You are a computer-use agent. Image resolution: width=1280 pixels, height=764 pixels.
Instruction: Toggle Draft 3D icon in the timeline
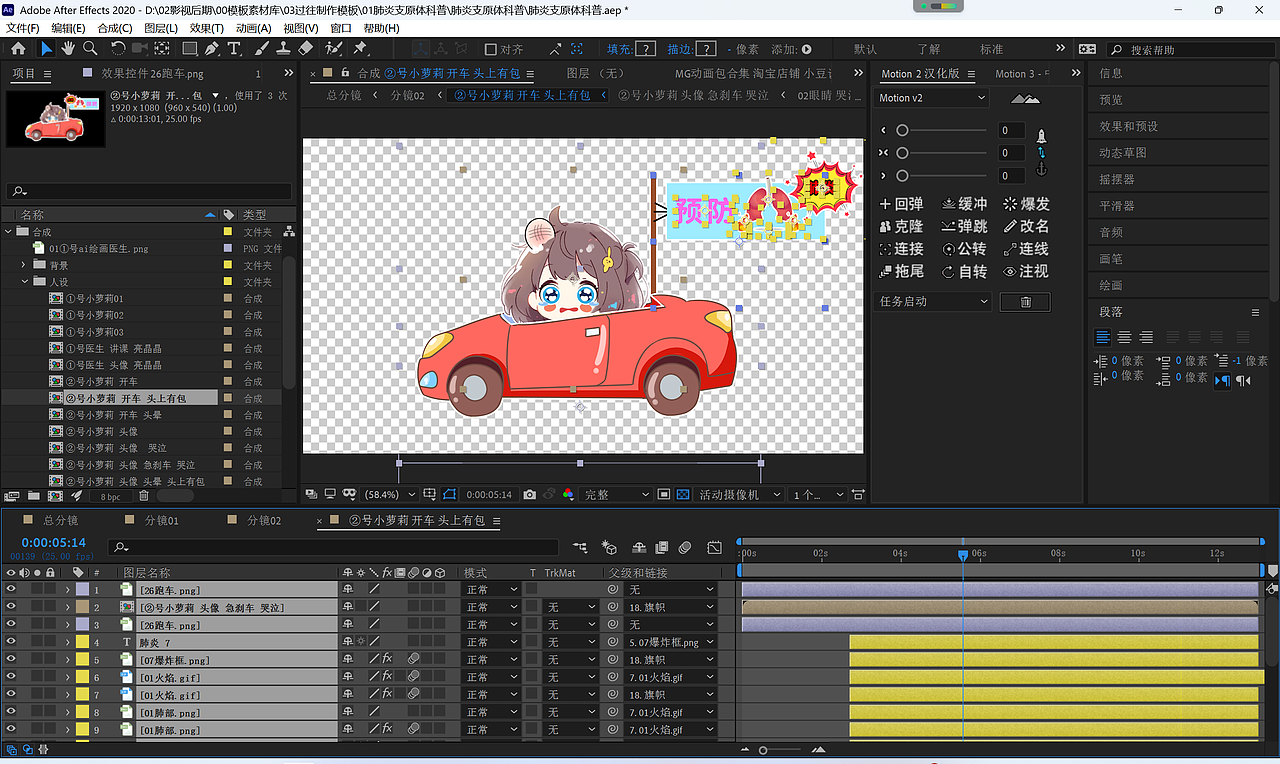(609, 548)
